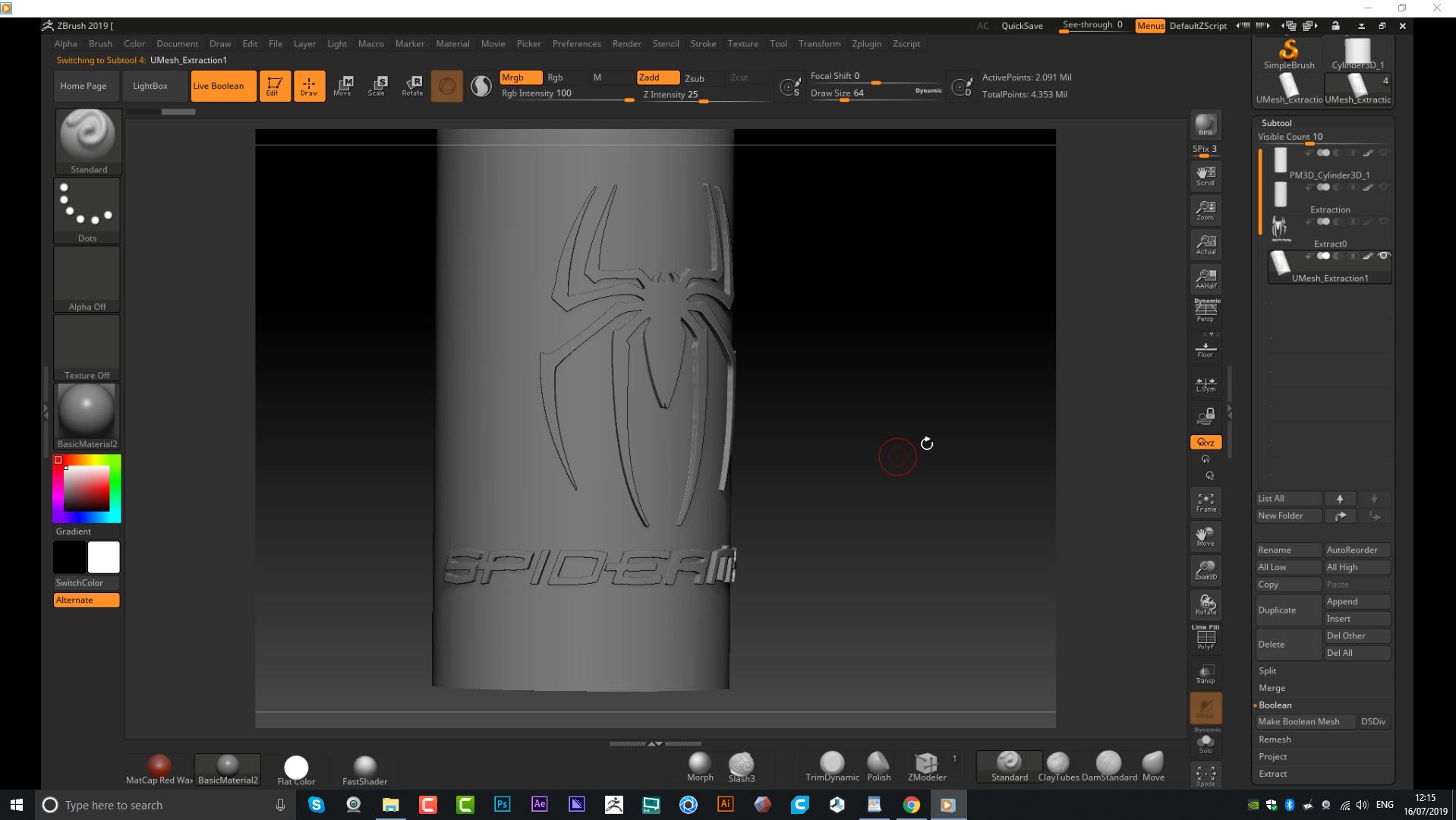
Task: Adjust the Draw Size slider
Action: [x=875, y=93]
